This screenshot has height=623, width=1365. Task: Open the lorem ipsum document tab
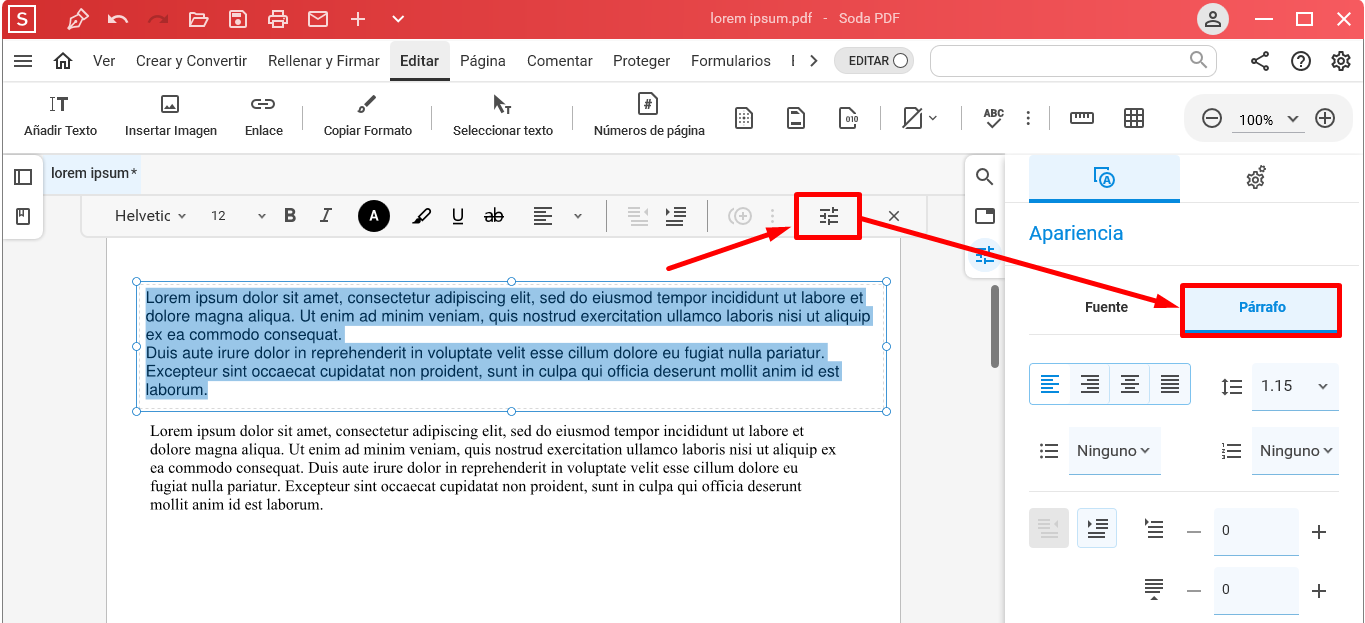point(94,173)
